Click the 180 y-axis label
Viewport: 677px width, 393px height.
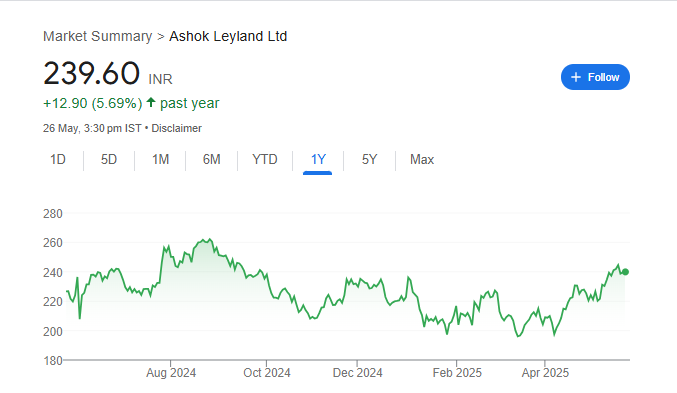click(x=53, y=361)
